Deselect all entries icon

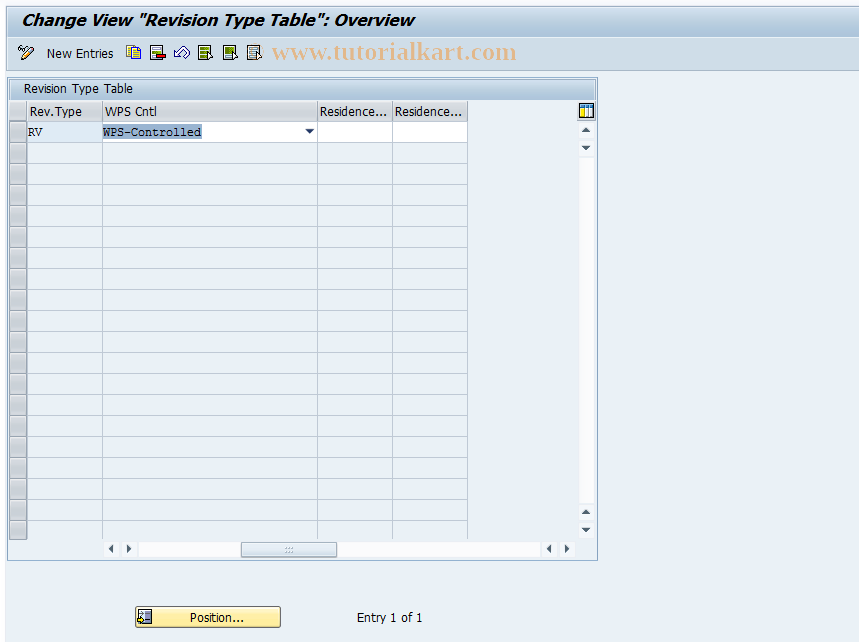tap(254, 53)
